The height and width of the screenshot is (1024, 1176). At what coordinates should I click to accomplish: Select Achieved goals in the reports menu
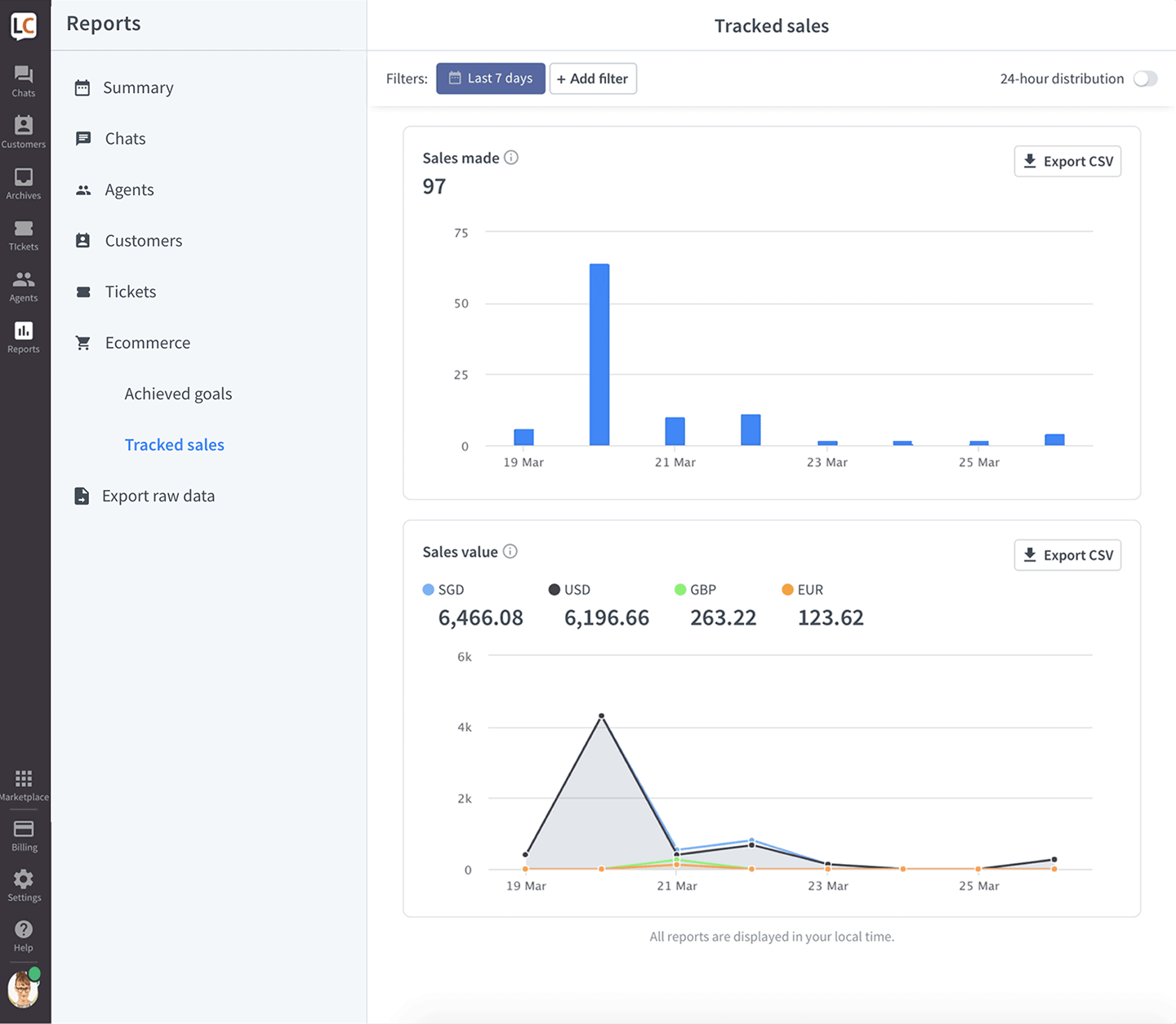178,394
